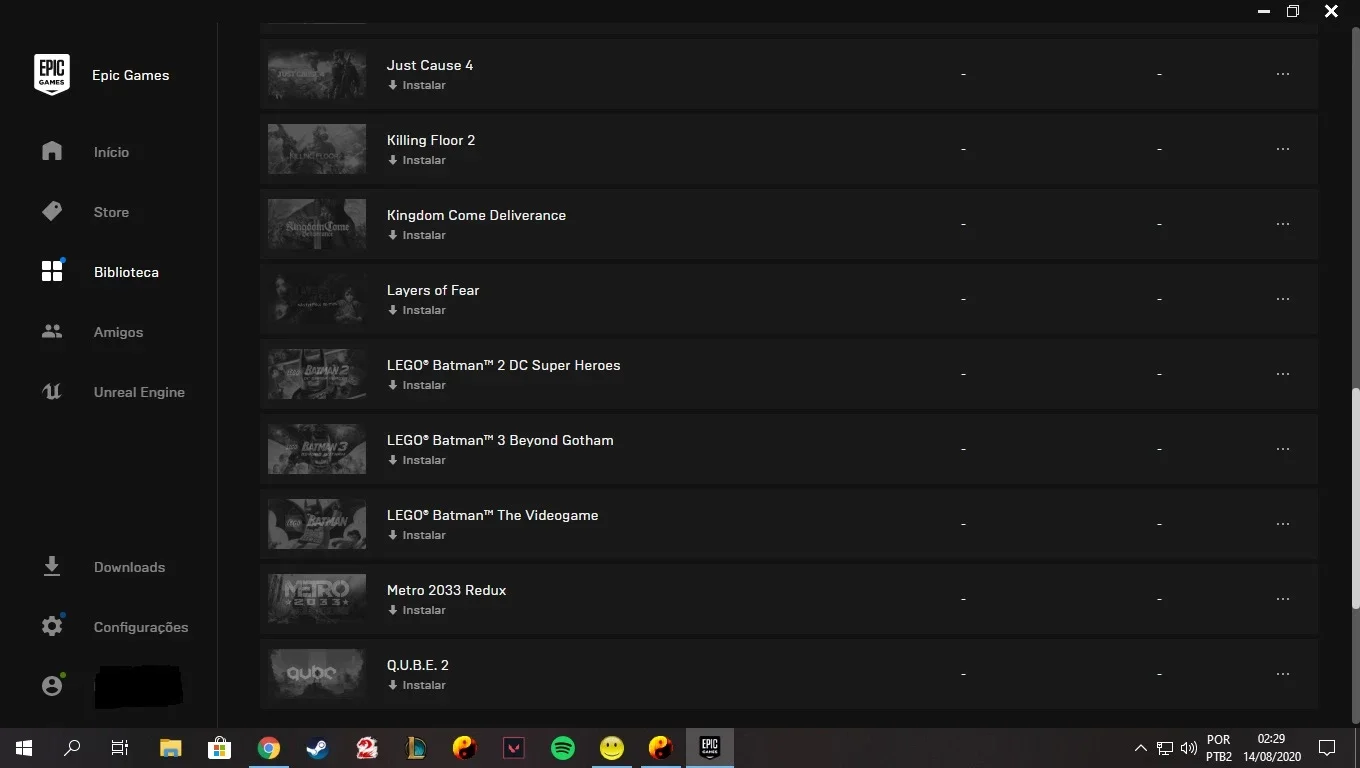Open more options for Killing Floor 2
This screenshot has height=768, width=1360.
tap(1283, 149)
